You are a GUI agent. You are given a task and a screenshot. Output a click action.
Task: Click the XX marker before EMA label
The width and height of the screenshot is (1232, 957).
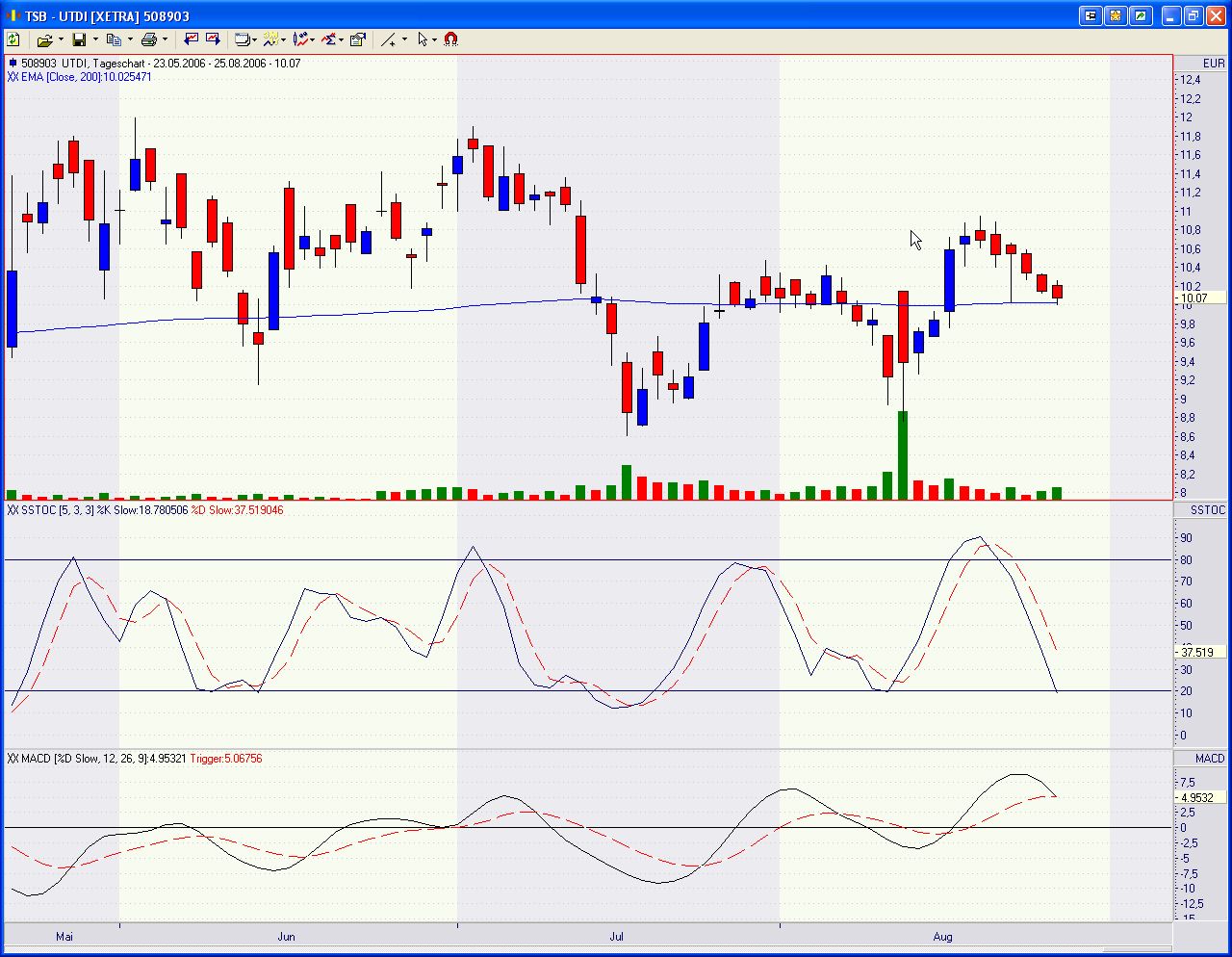(x=13, y=77)
